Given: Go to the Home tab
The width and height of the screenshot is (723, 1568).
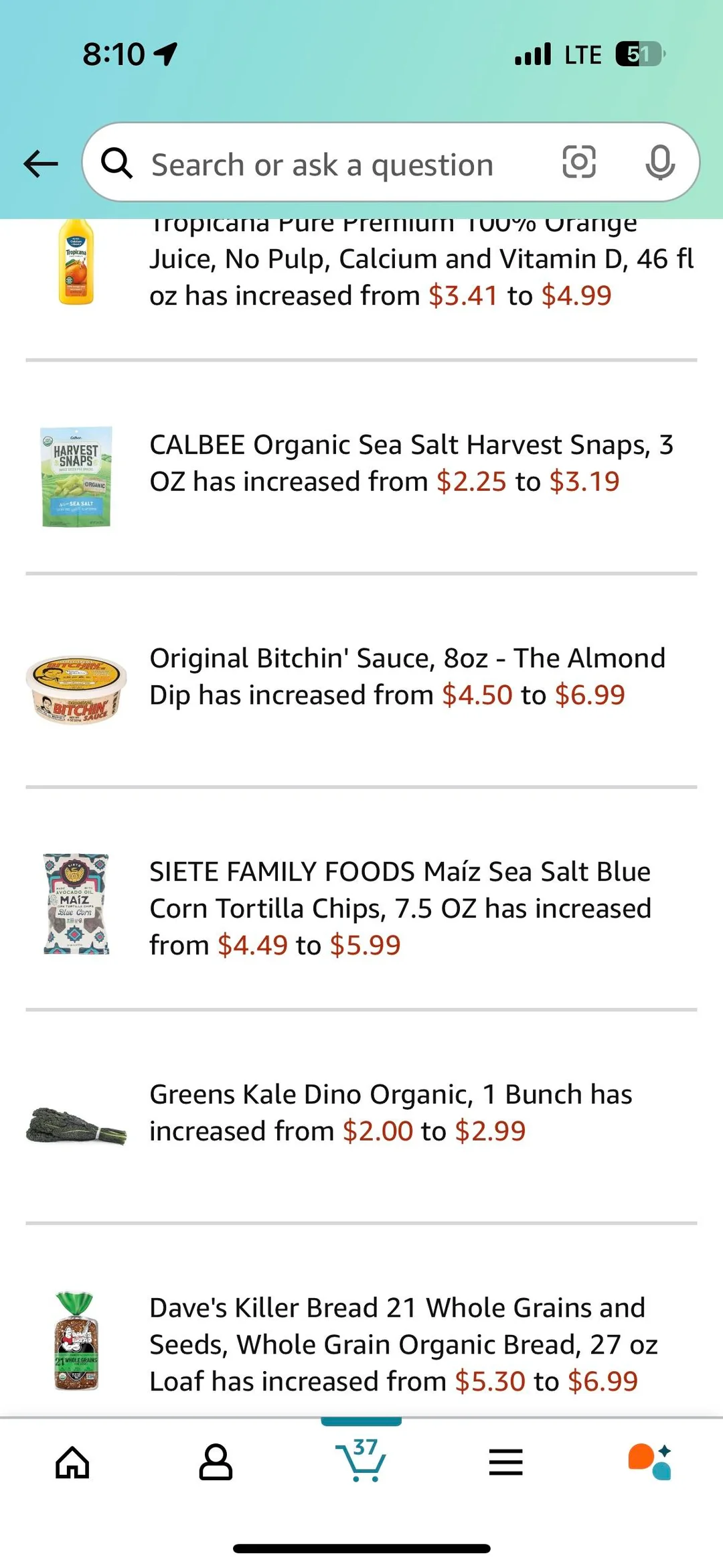Looking at the screenshot, I should click(72, 1462).
